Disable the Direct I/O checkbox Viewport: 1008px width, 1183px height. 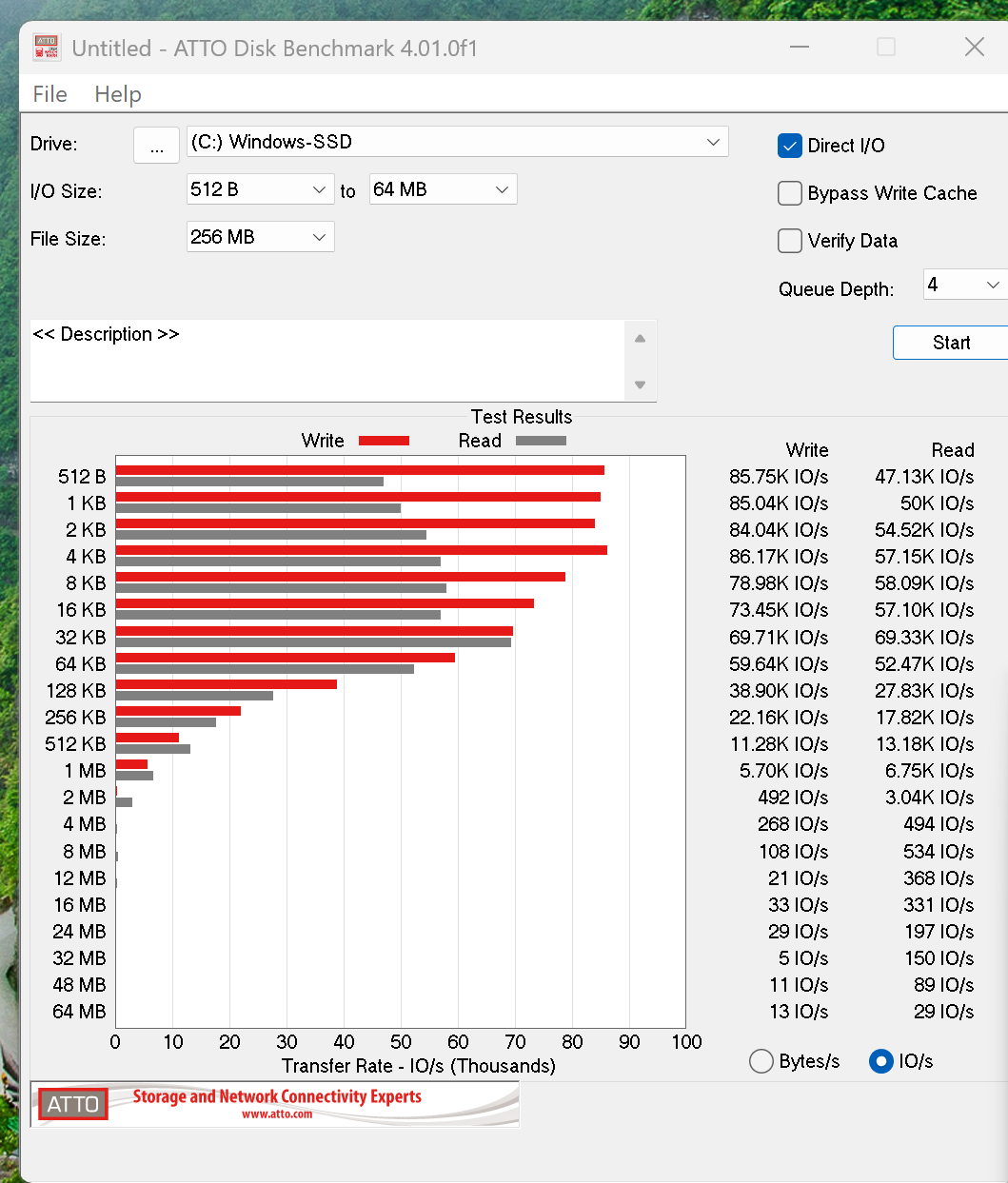(790, 146)
